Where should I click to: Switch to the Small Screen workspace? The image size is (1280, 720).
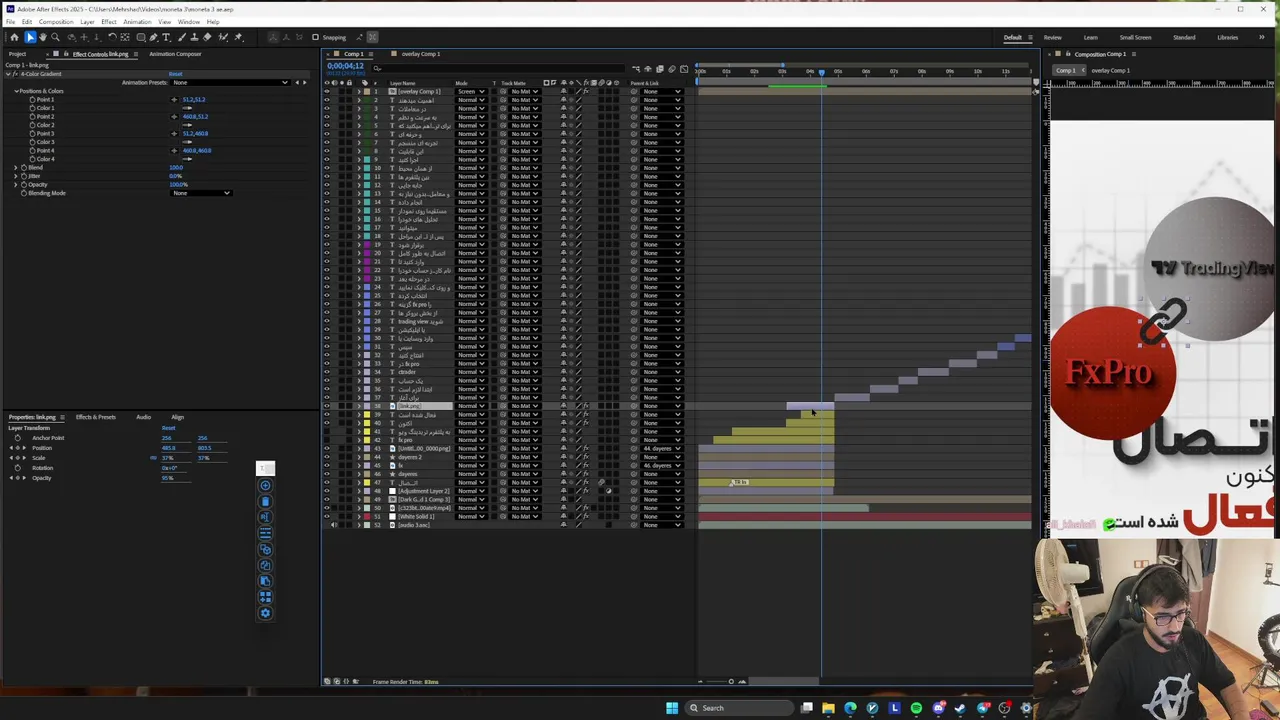coord(1134,38)
